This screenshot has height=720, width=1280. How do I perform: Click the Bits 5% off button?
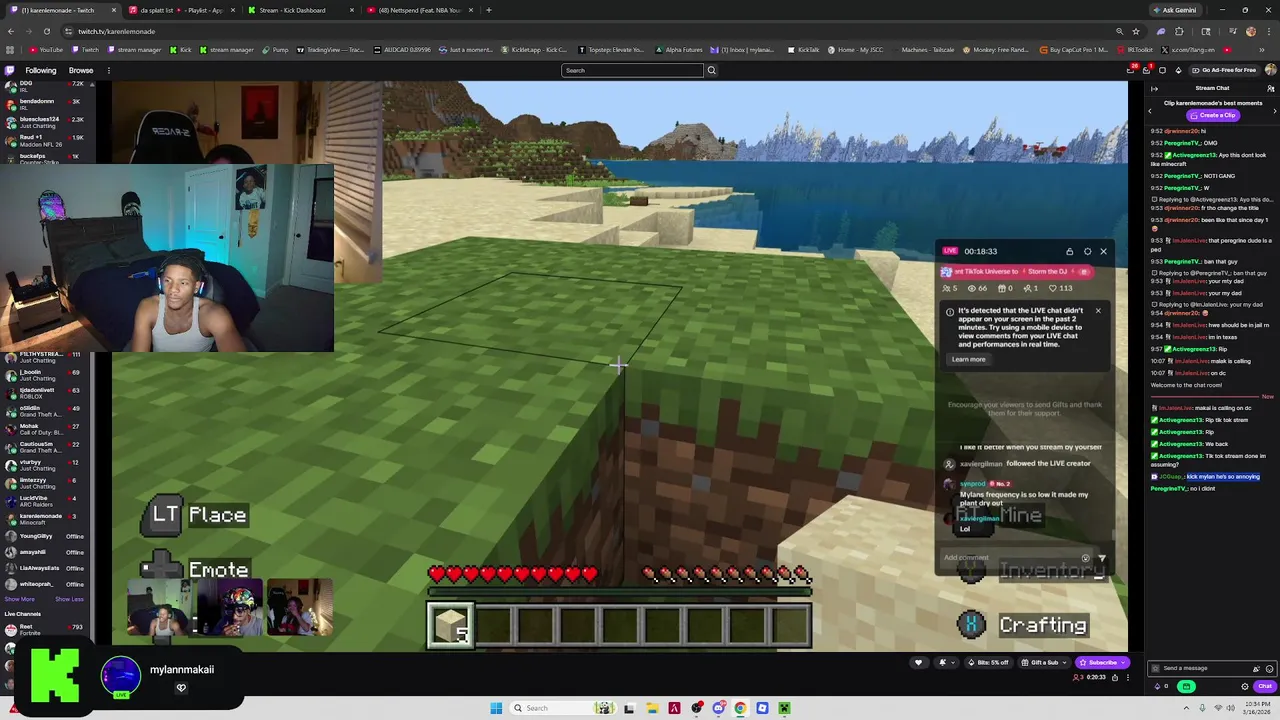tap(989, 662)
